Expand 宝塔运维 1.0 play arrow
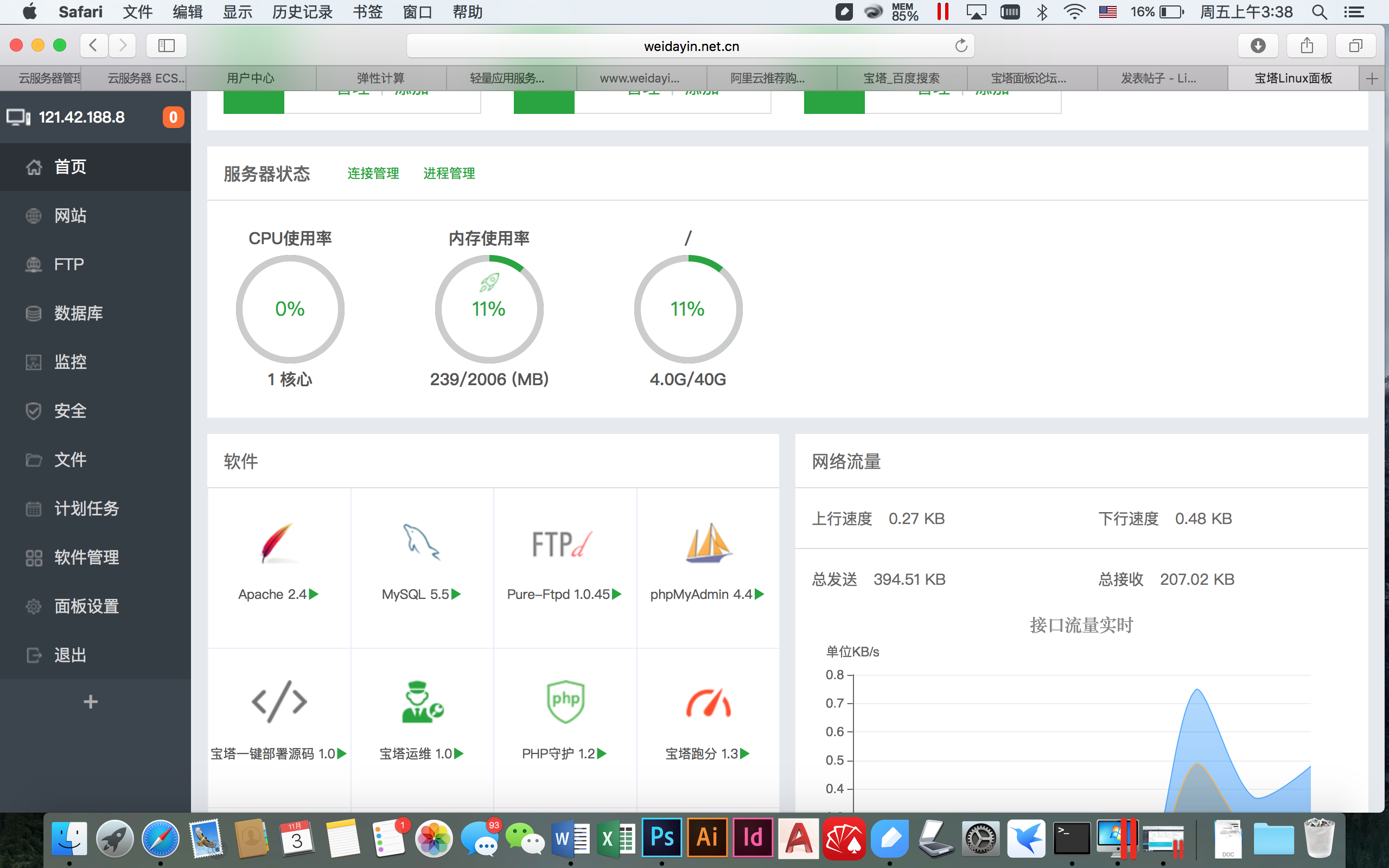The height and width of the screenshot is (868, 1389). [x=458, y=753]
